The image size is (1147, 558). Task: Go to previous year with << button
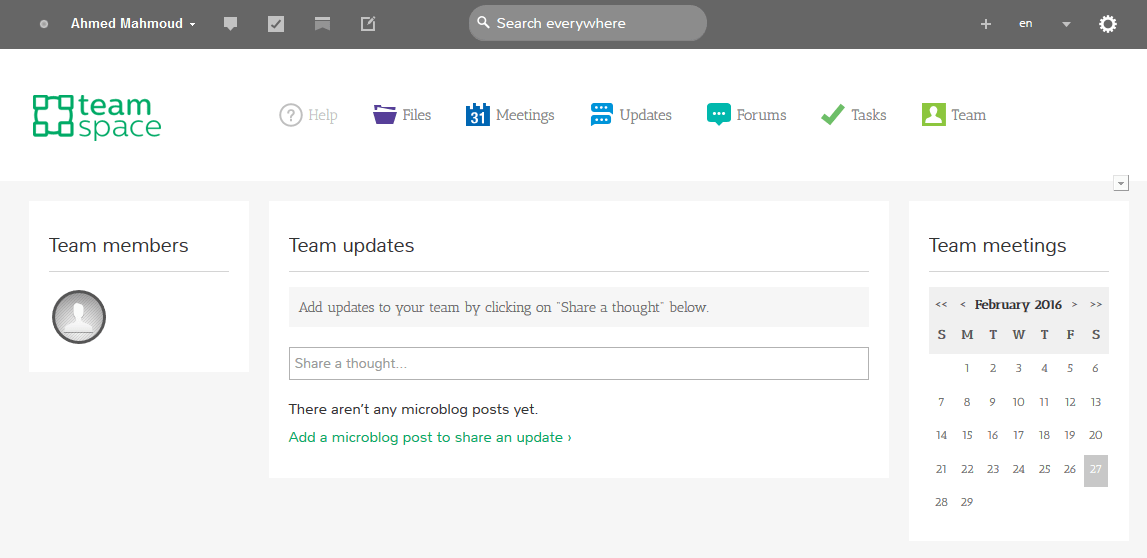click(x=941, y=304)
